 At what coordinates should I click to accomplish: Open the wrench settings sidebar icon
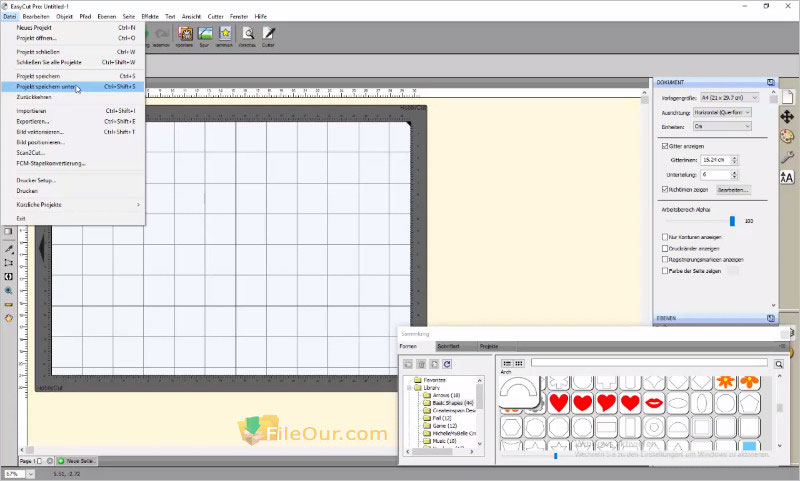tap(787, 157)
